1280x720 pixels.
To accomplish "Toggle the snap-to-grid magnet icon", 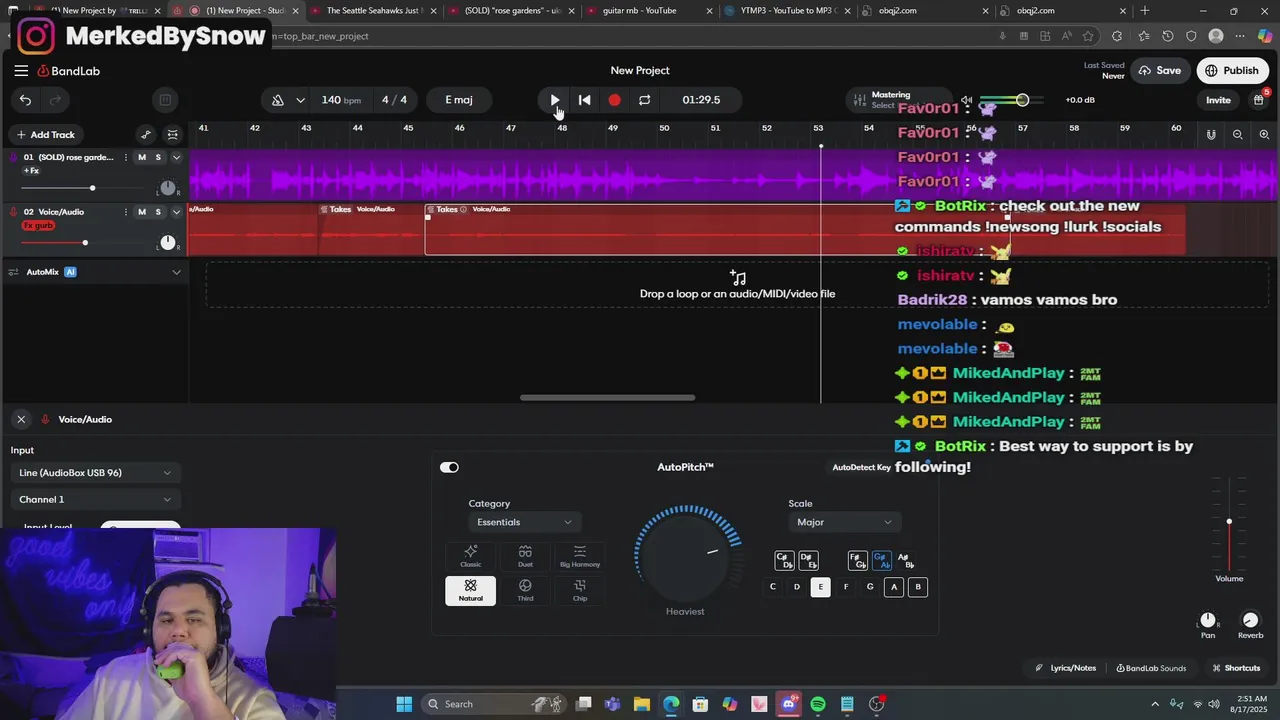I will click(1211, 134).
